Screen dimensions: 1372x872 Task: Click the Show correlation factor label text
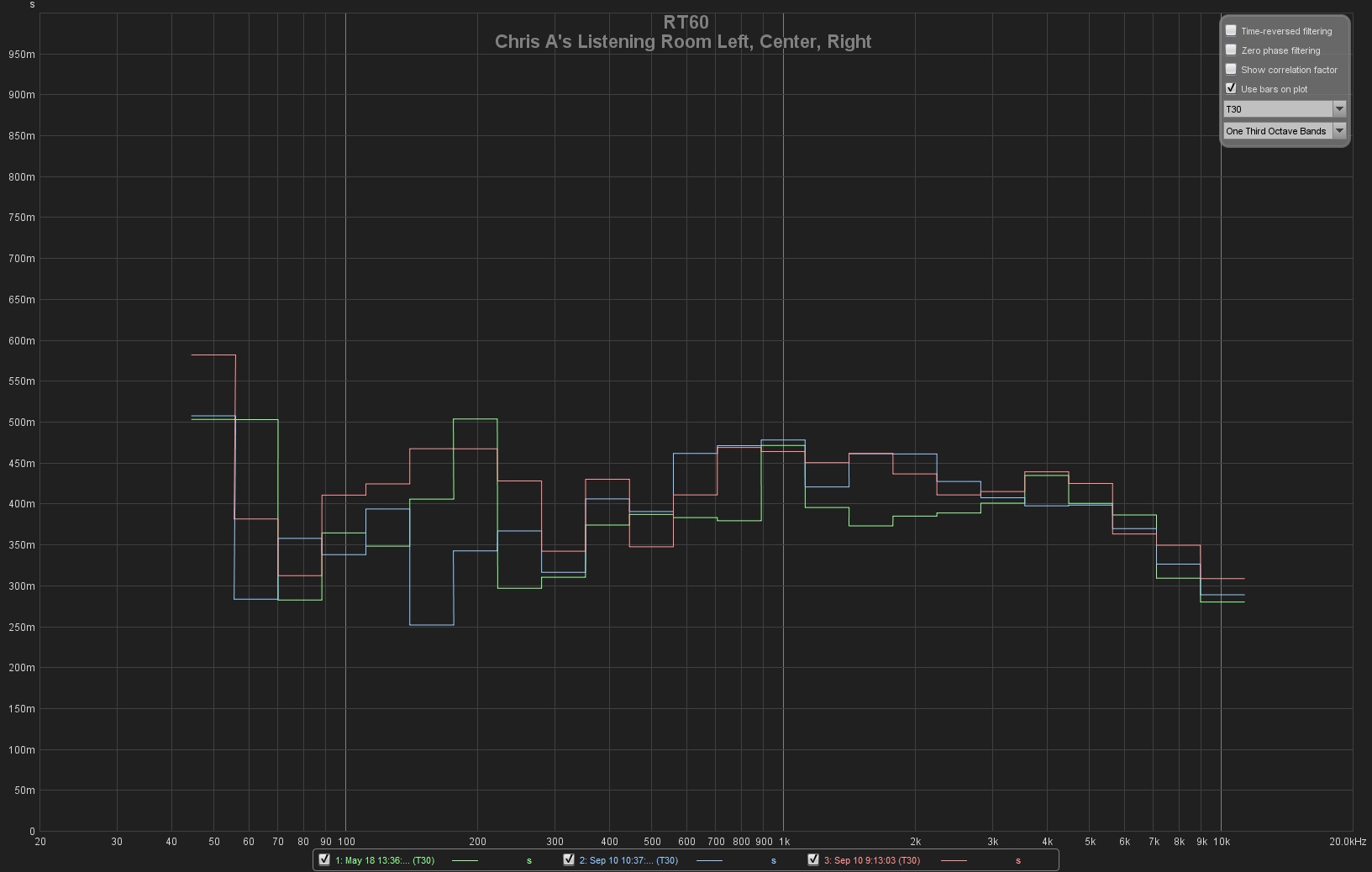[x=1289, y=70]
